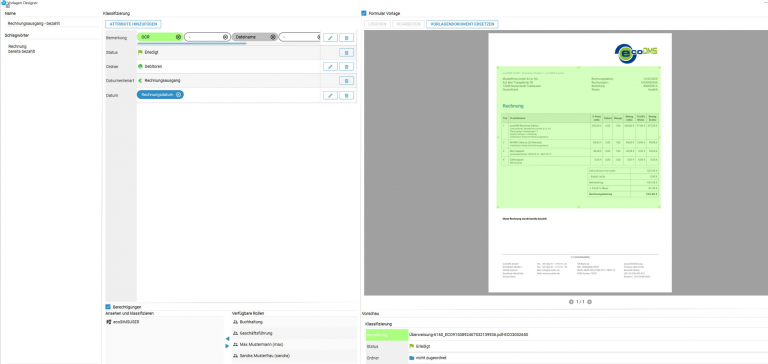The height and width of the screenshot is (364, 768).
Task: Remove the green OCR chip
Action: pyautogui.click(x=178, y=37)
